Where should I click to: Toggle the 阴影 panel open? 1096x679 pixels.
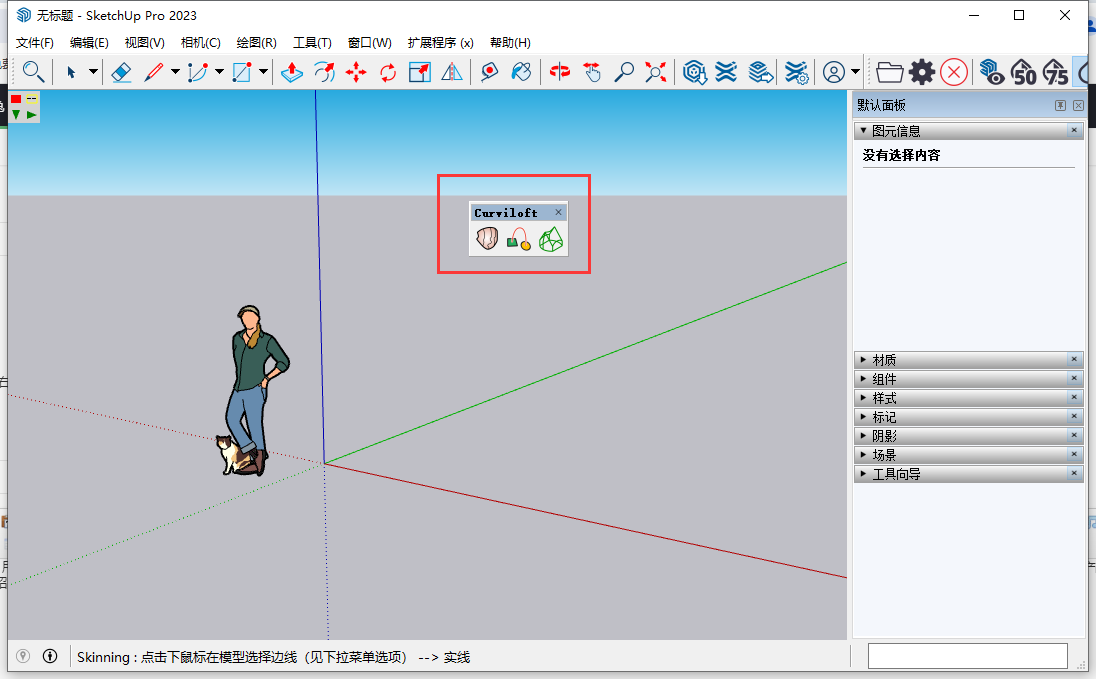[x=898, y=435]
